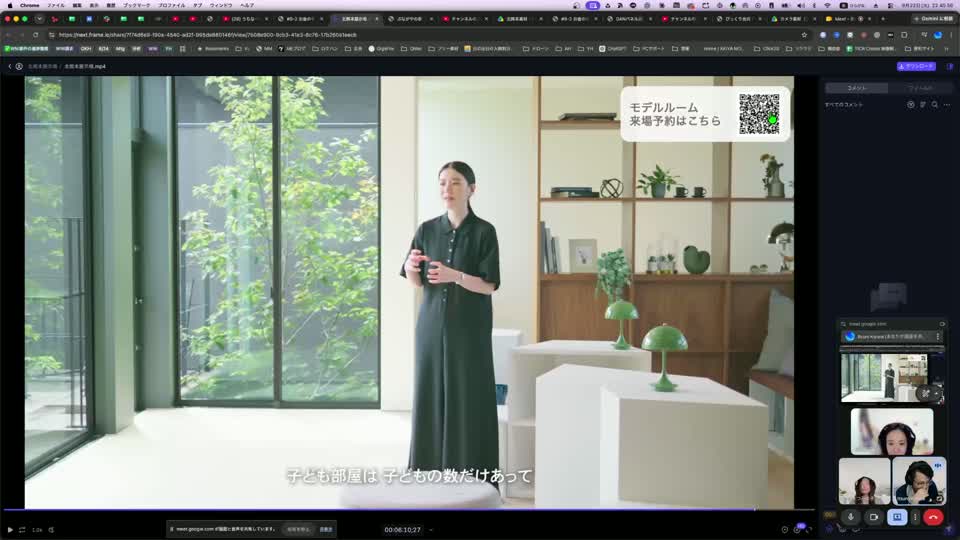960x540 pixels.
Task: Toggle loop playback next to the play button
Action: click(x=22, y=530)
